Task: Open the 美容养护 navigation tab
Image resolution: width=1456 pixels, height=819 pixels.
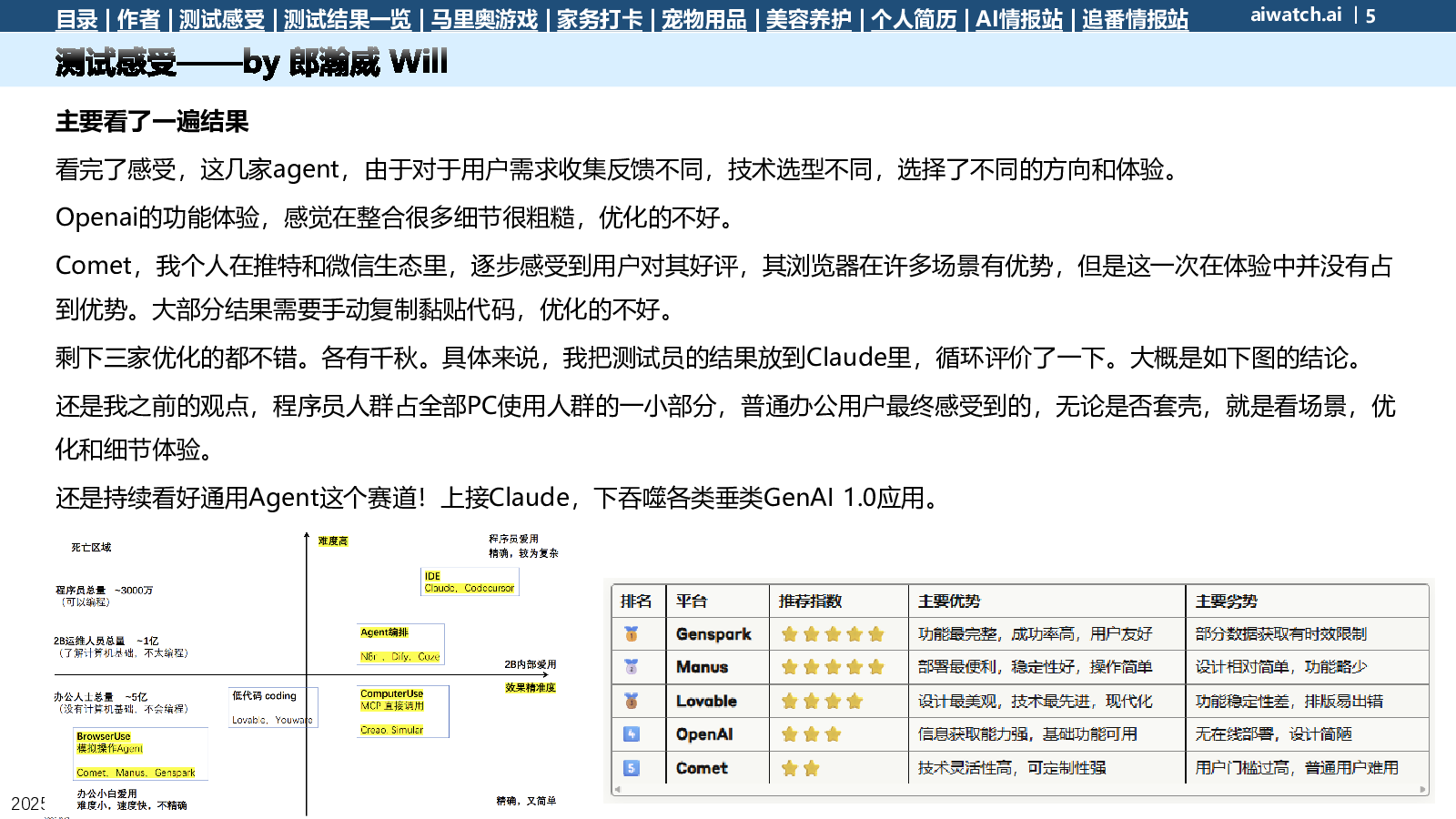Action: [809, 19]
